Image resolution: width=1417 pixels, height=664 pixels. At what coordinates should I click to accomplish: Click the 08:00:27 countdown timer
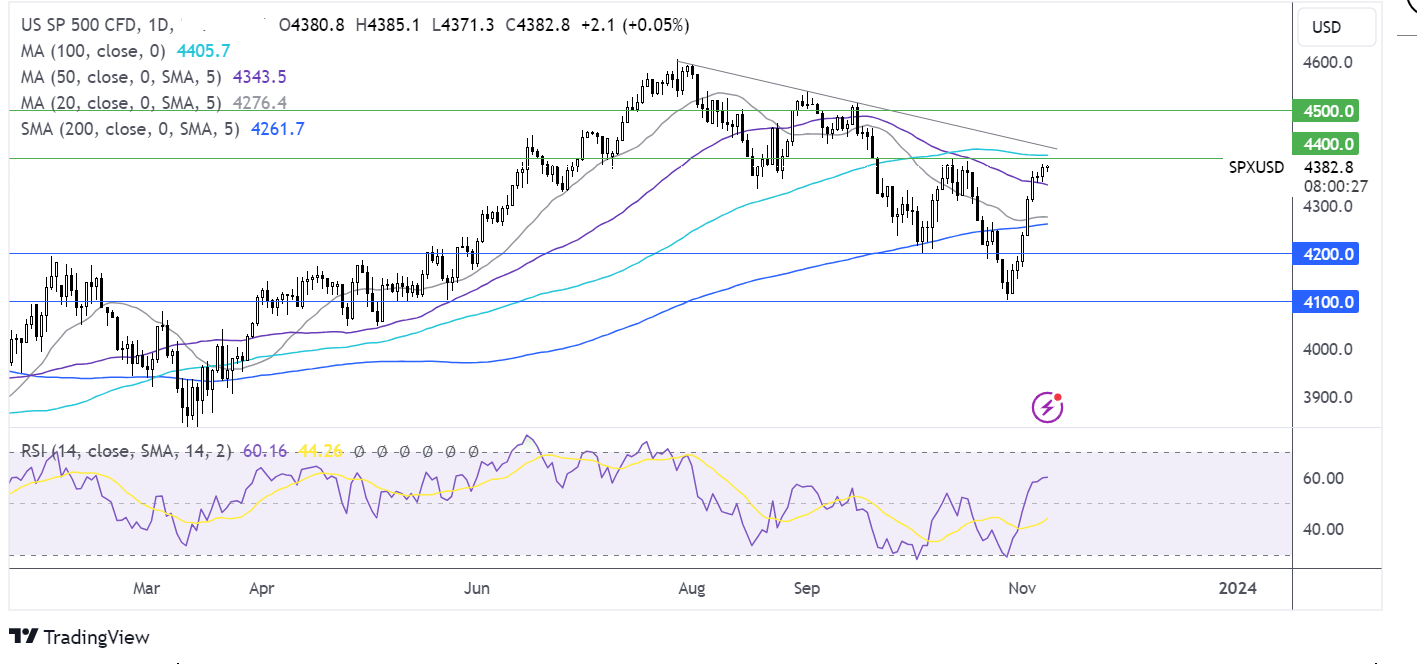tap(1336, 185)
